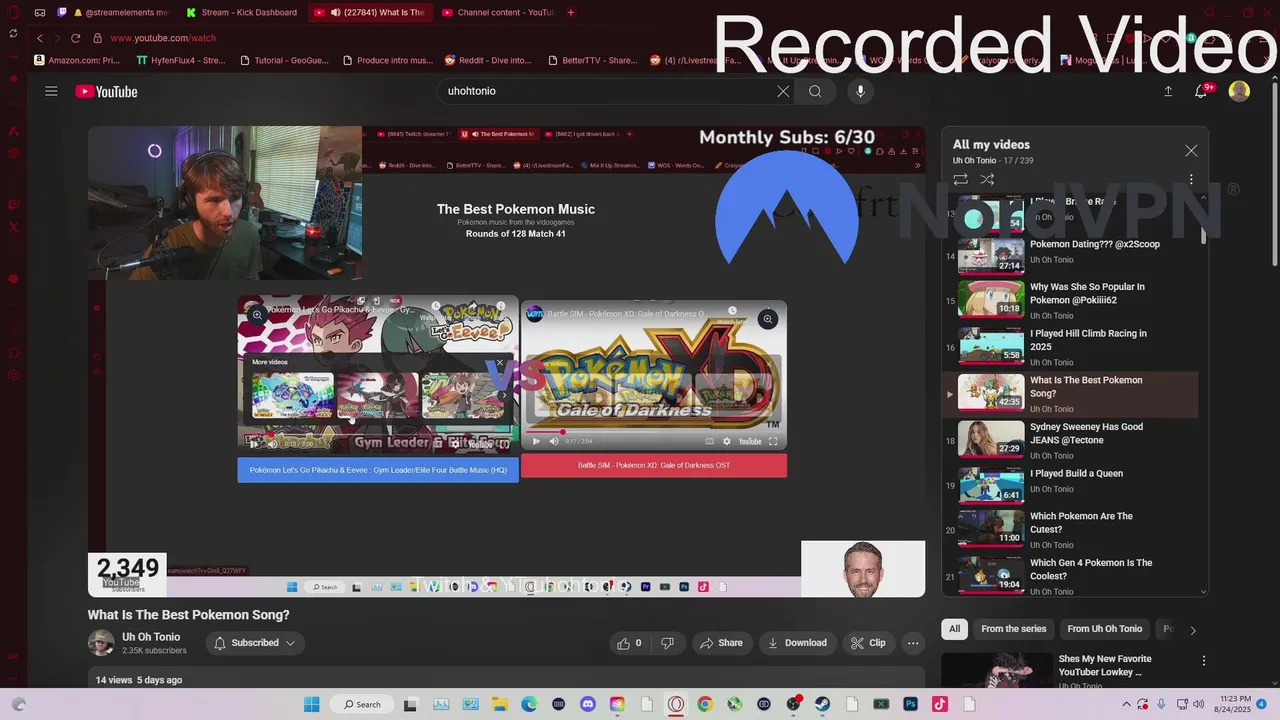1280x720 pixels.
Task: Open taskbar clock showing 11:23 PM
Action: (1232, 704)
